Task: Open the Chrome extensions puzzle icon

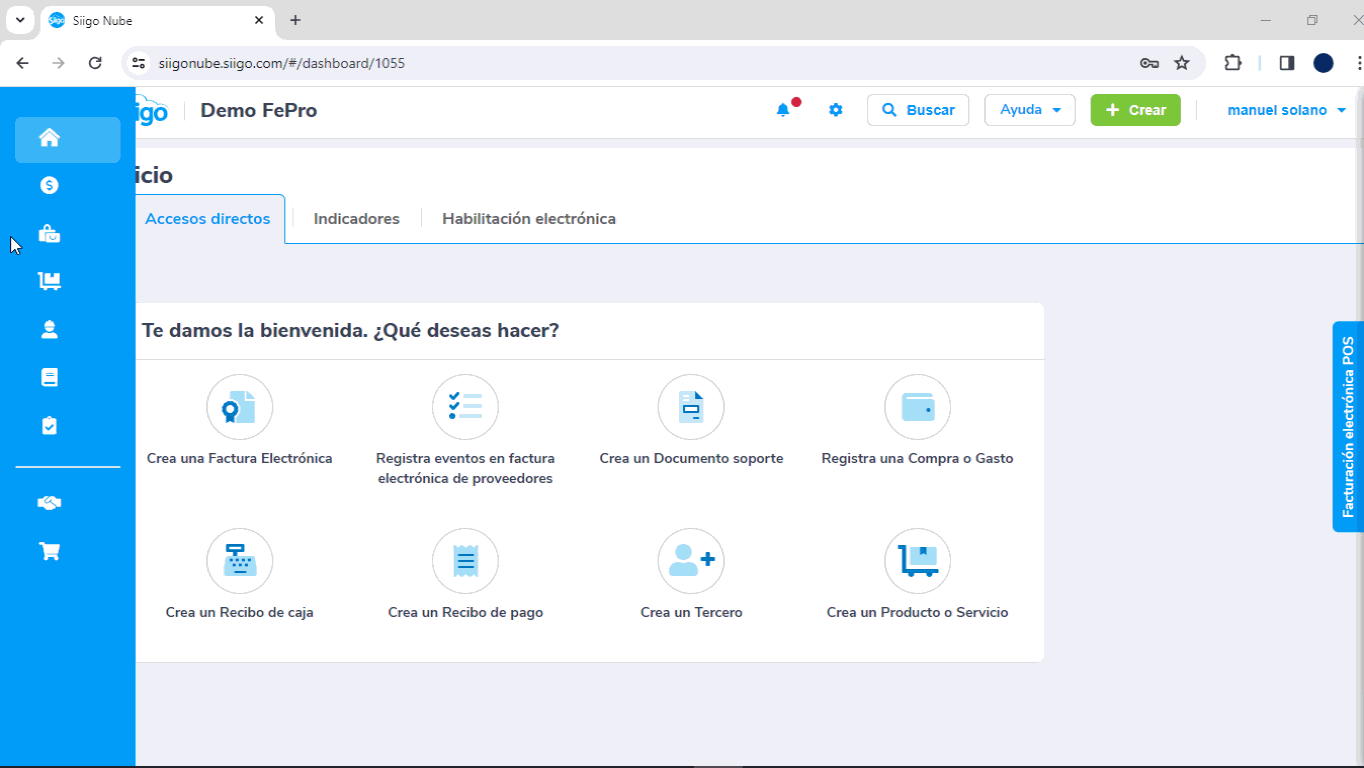Action: point(1233,63)
